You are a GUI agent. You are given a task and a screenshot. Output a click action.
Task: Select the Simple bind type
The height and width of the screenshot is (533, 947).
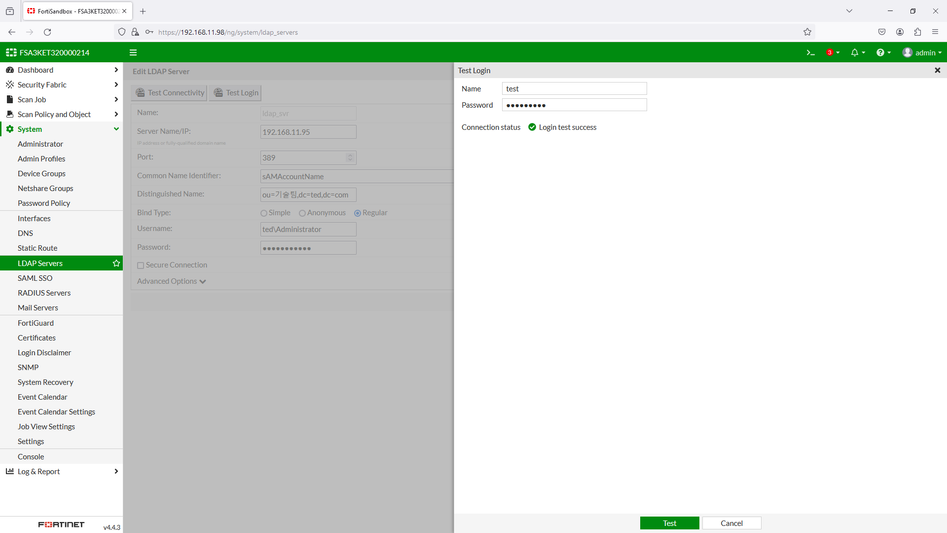264,213
